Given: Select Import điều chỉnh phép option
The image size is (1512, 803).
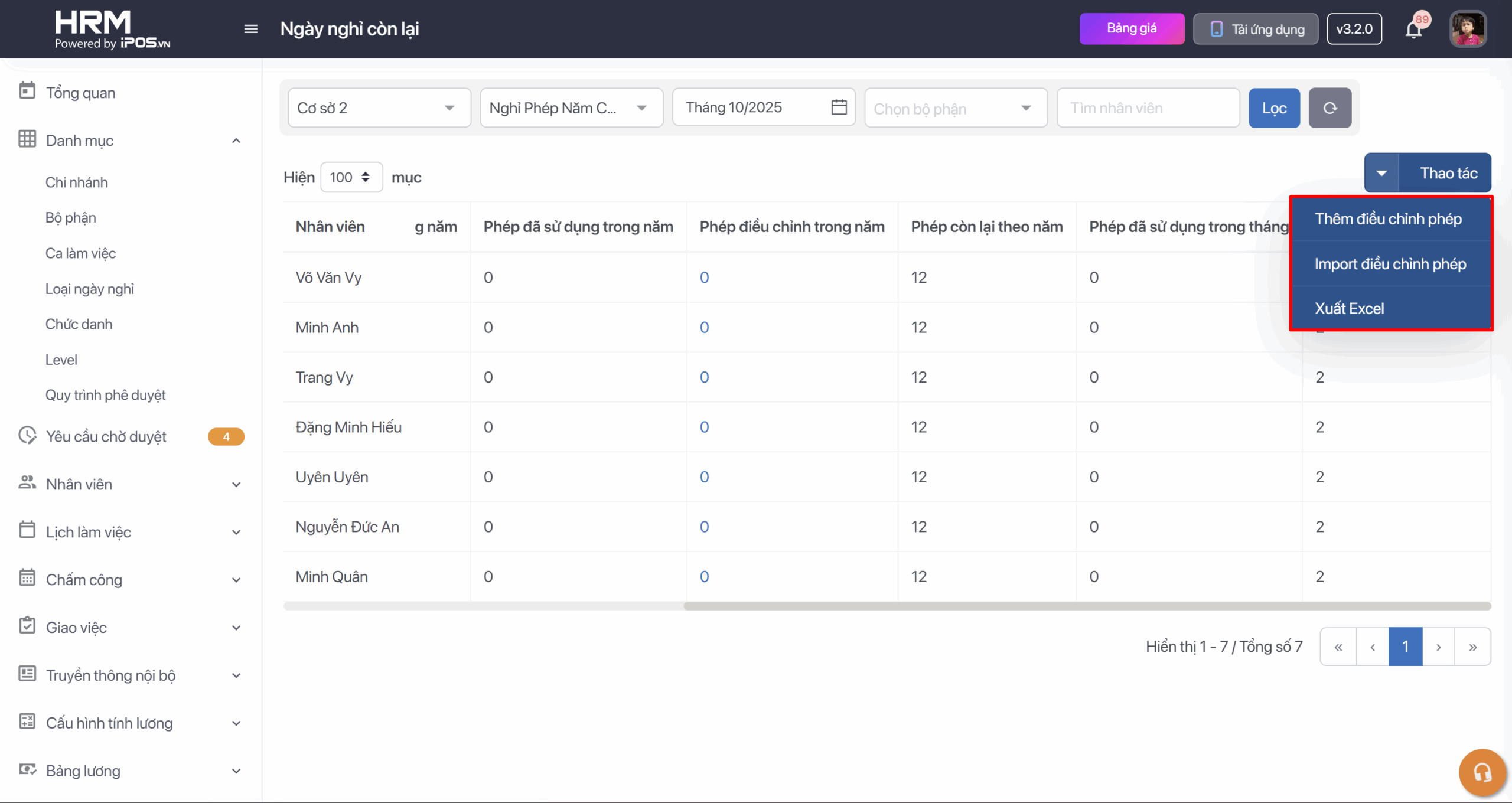Looking at the screenshot, I should pyautogui.click(x=1390, y=264).
